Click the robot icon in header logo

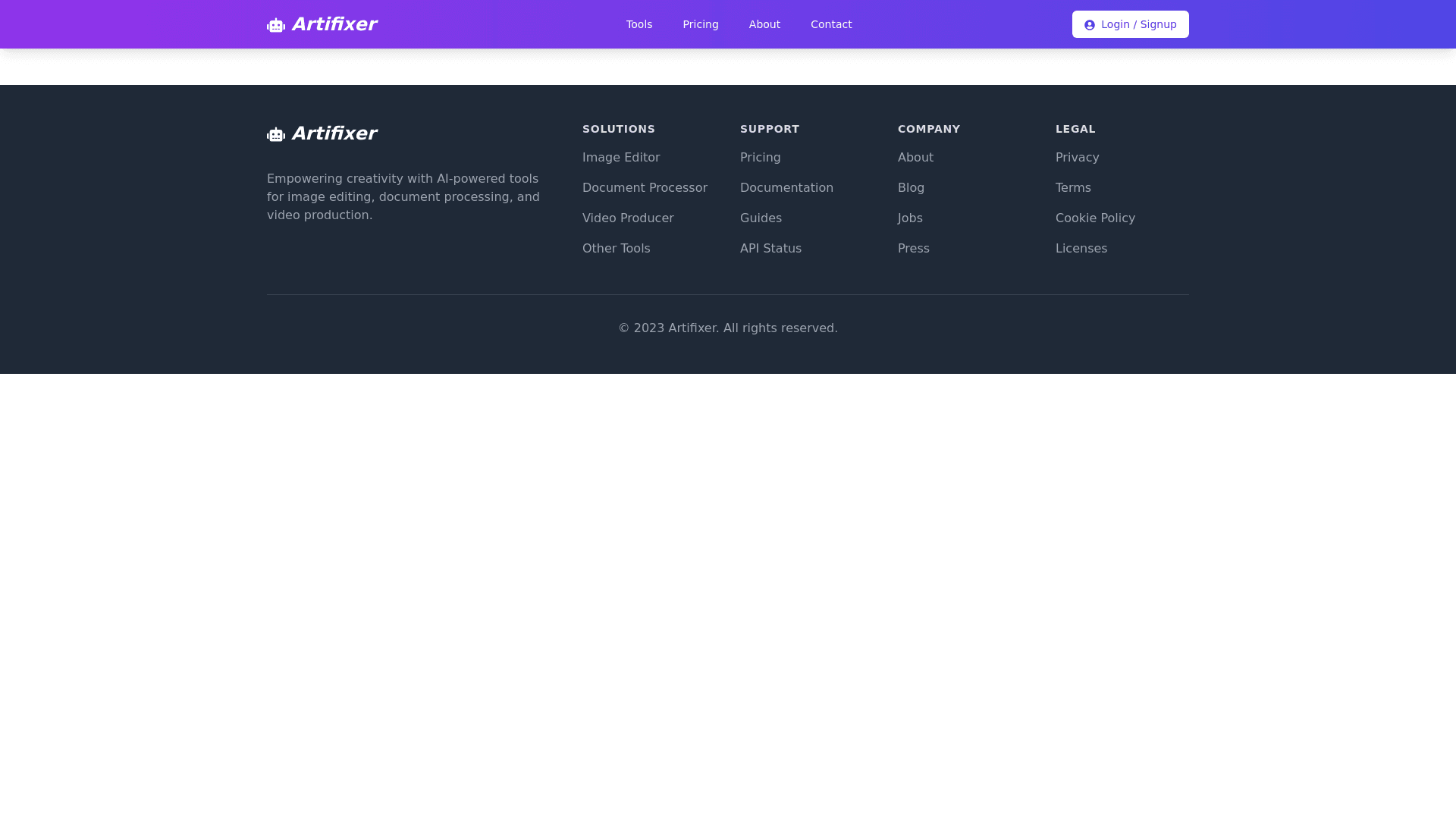pos(276,26)
